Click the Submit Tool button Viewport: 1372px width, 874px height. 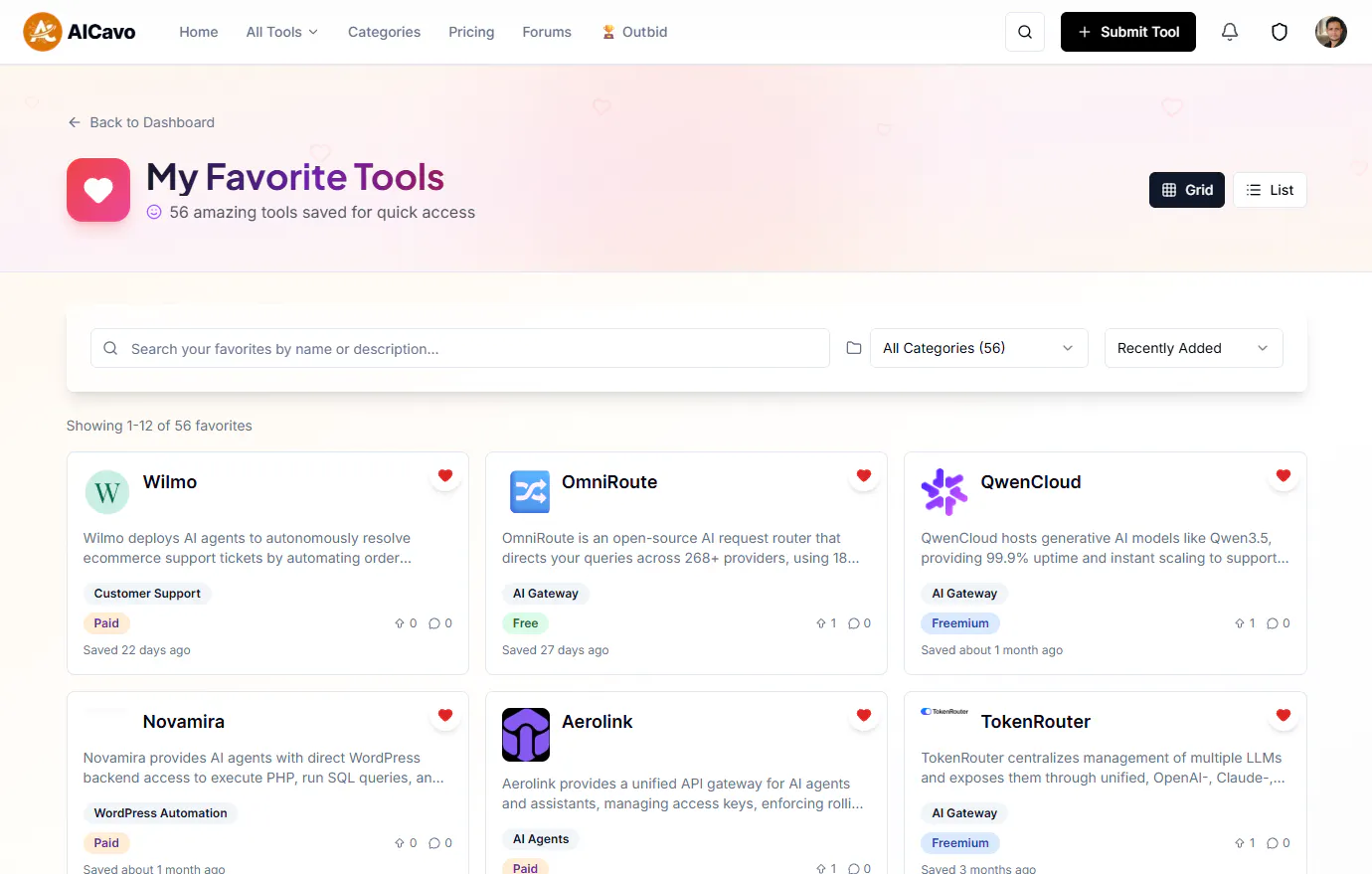click(x=1128, y=32)
